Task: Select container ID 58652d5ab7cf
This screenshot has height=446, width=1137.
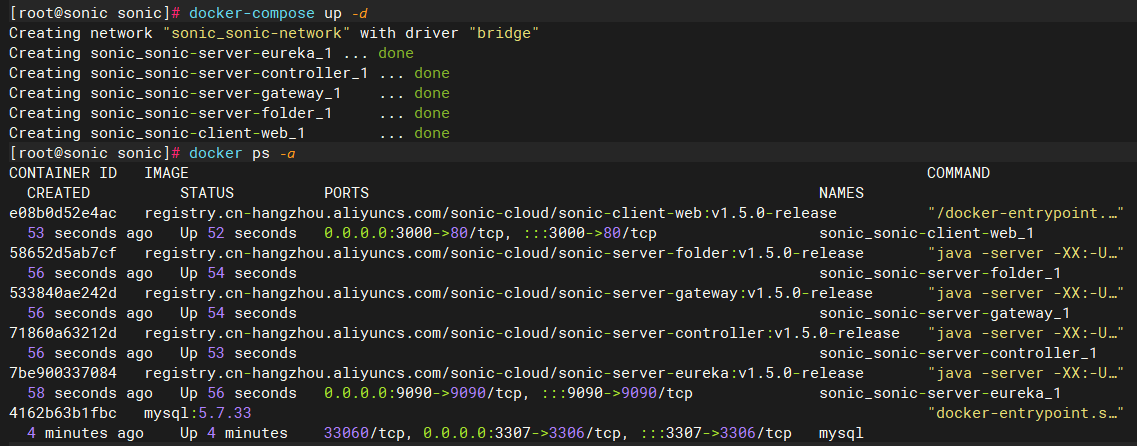Action: point(63,253)
